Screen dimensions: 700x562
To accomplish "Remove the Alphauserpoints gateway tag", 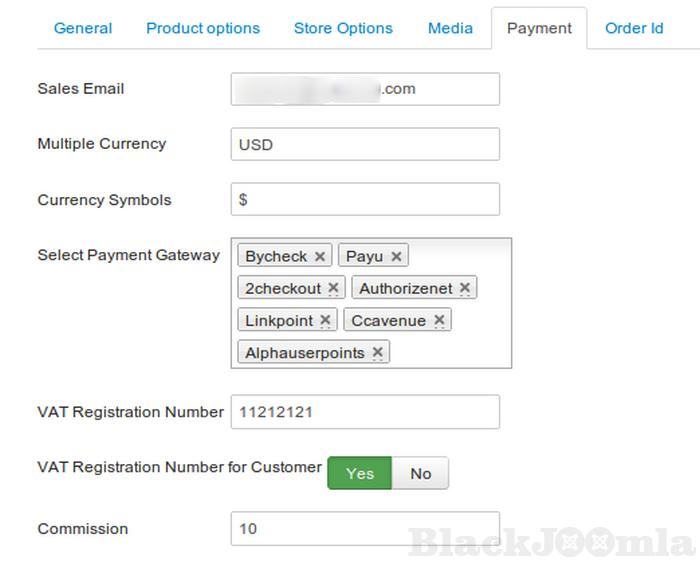I will [377, 353].
